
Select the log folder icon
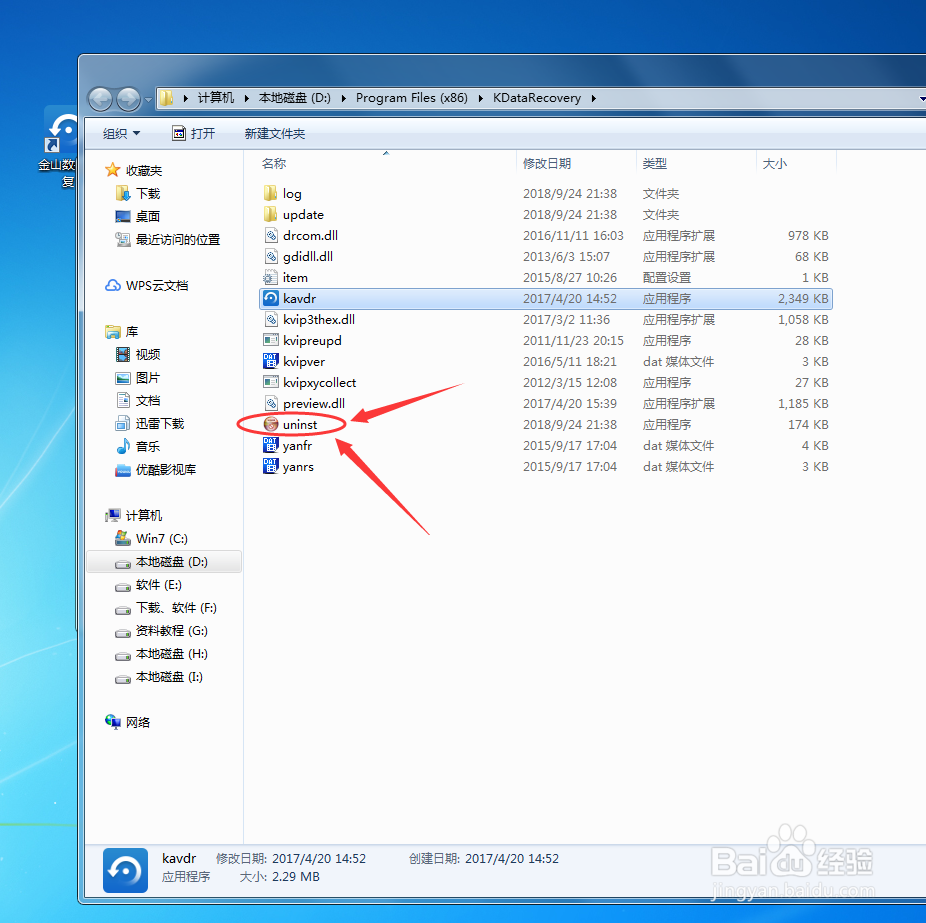click(x=270, y=193)
